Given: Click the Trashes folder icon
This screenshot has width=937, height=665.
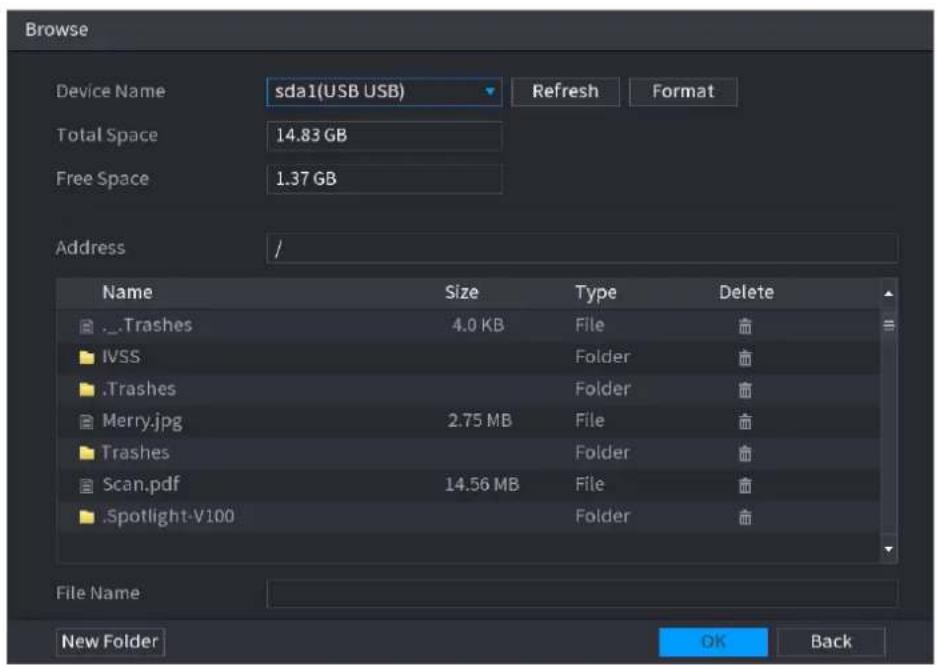Looking at the screenshot, I should (87, 453).
